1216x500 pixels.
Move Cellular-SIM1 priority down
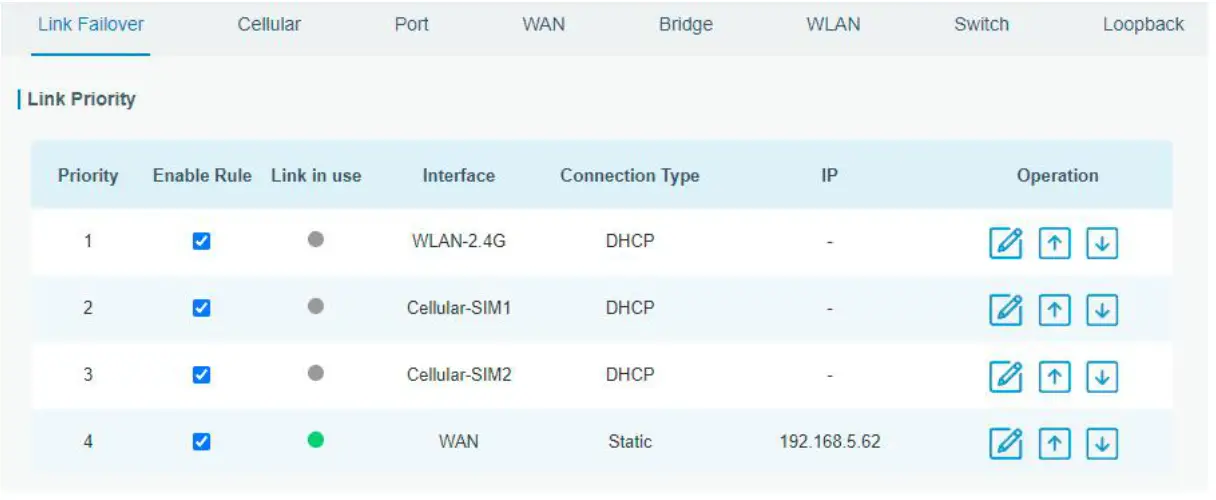click(x=1101, y=310)
